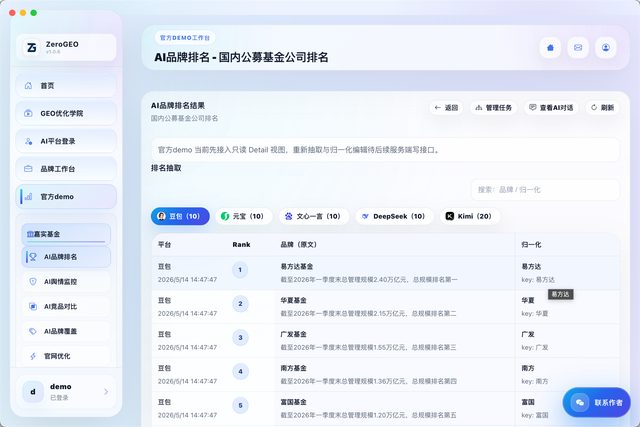Click the AI竞品对比 compare icon
Image resolution: width=640 pixels, height=427 pixels.
[33, 306]
